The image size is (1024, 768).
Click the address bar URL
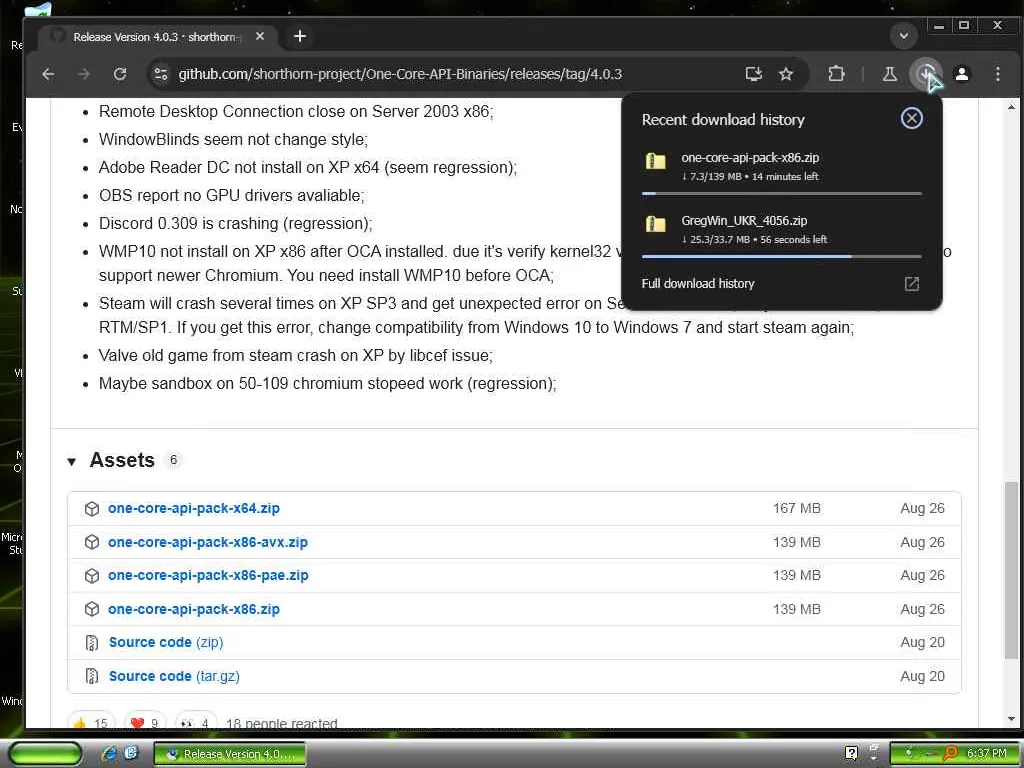point(400,74)
